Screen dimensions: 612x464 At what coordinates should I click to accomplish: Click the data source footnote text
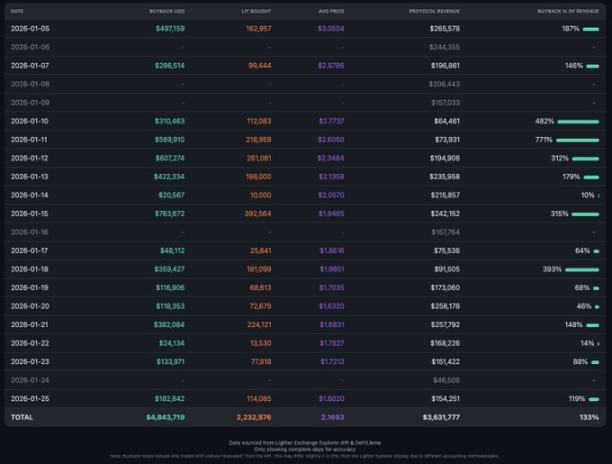pyautogui.click(x=306, y=441)
